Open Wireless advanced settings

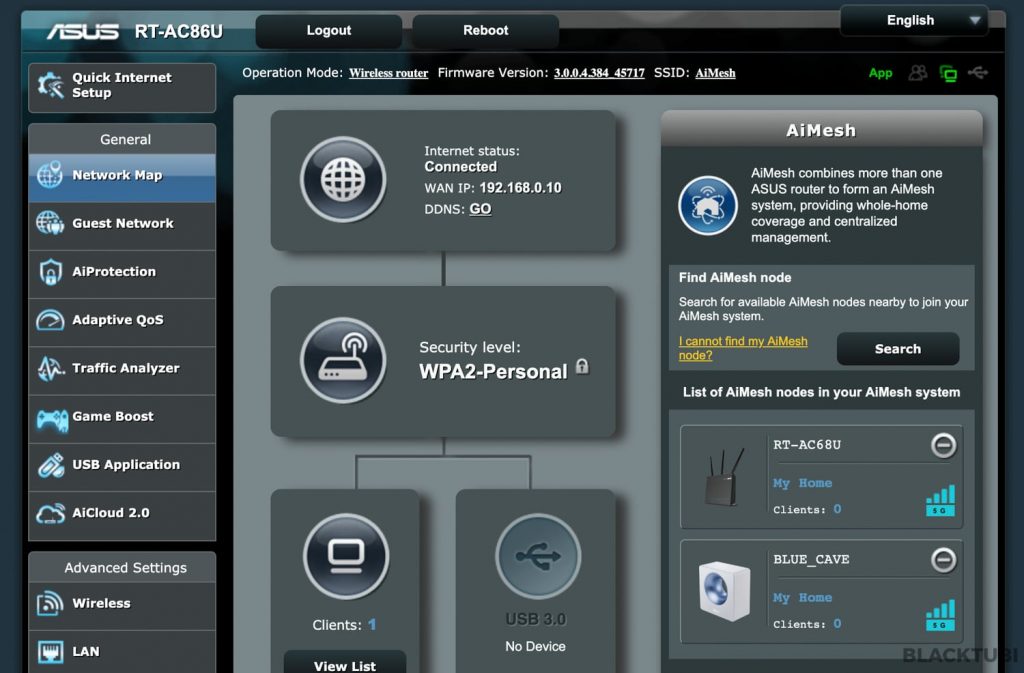[x=122, y=604]
